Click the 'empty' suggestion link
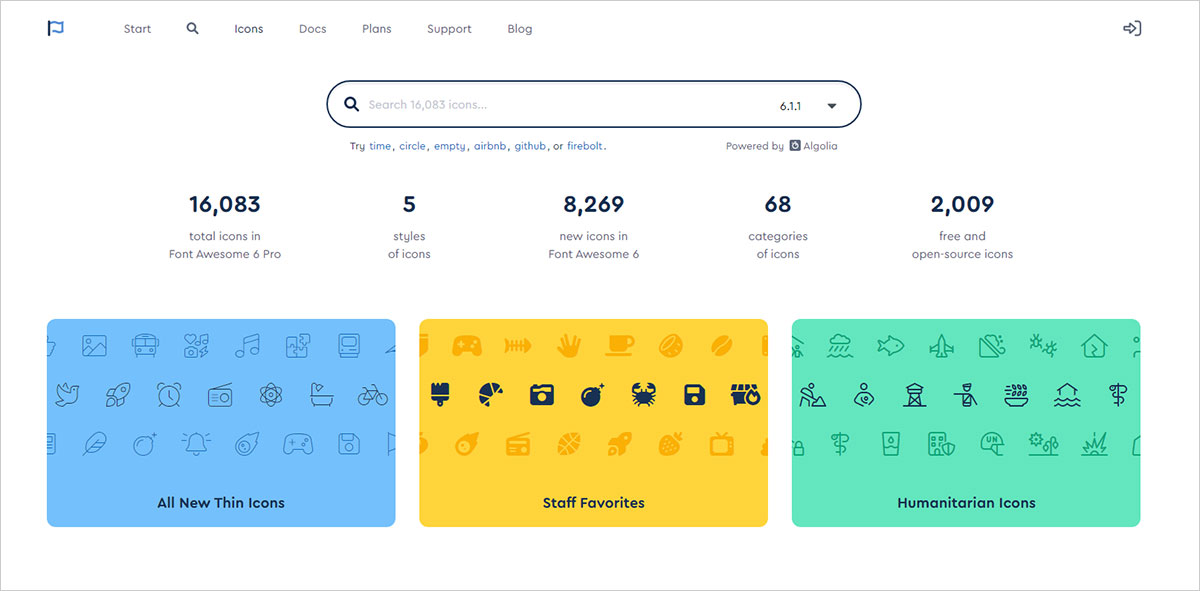The width and height of the screenshot is (1200, 591). click(450, 146)
